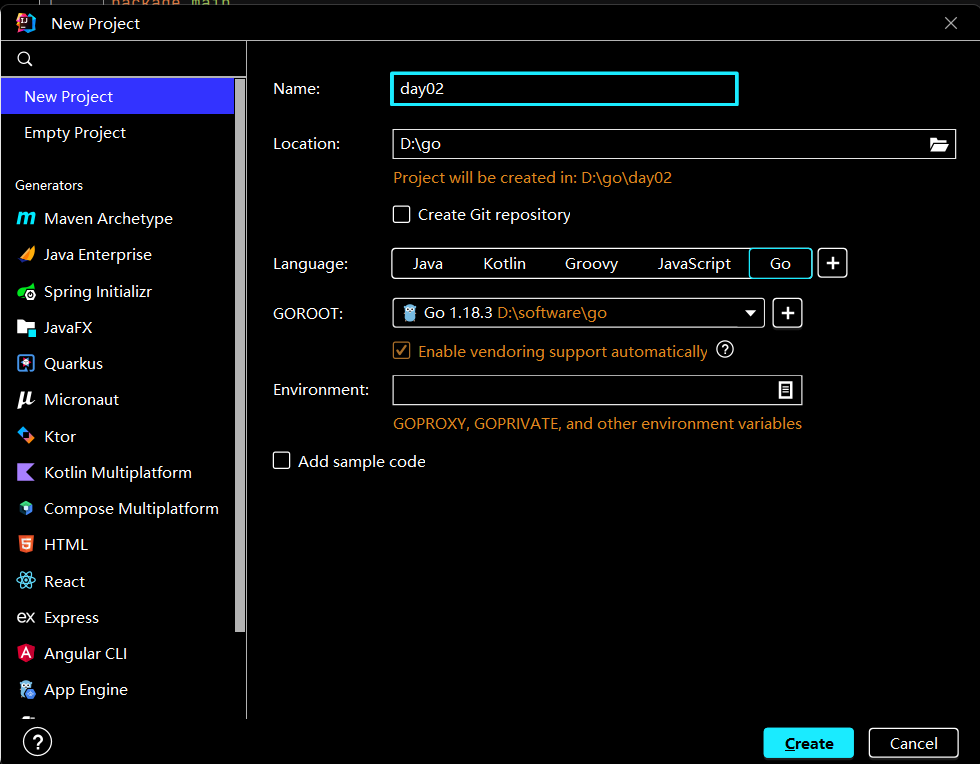The height and width of the screenshot is (764, 980).
Task: Click the Quarkus generator icon
Action: pyautogui.click(x=26, y=363)
